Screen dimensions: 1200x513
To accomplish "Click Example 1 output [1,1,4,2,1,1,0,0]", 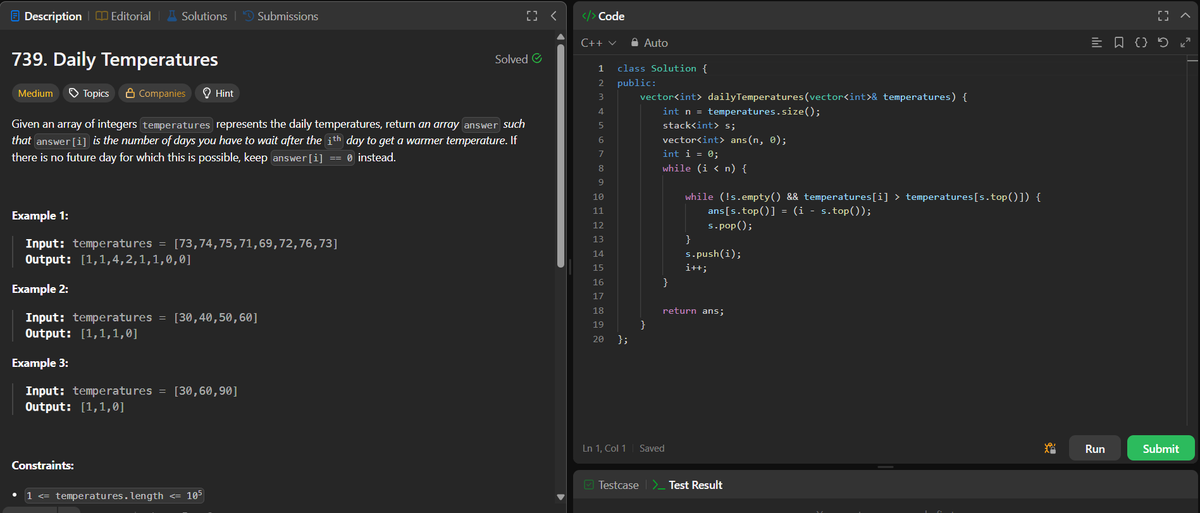I will (135, 260).
